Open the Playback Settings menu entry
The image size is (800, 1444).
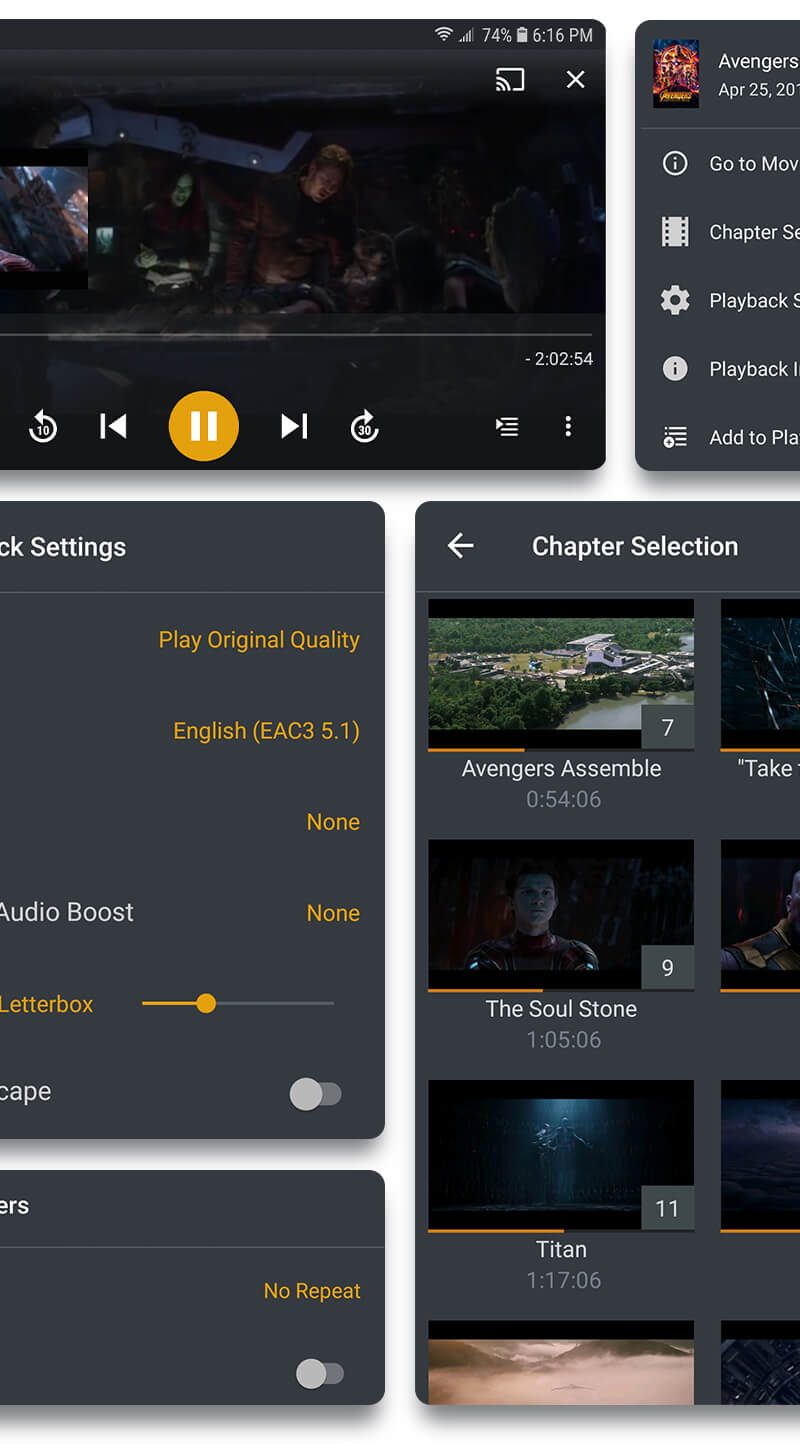pos(720,300)
